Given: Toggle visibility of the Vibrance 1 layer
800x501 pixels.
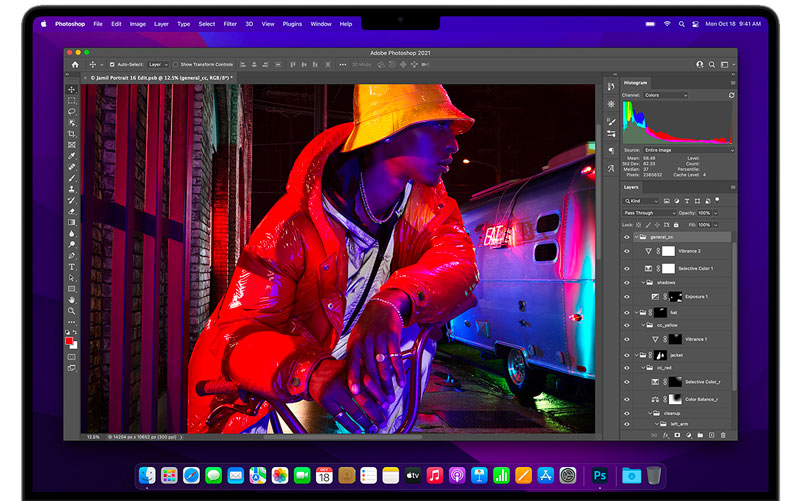Looking at the screenshot, I should point(627,339).
